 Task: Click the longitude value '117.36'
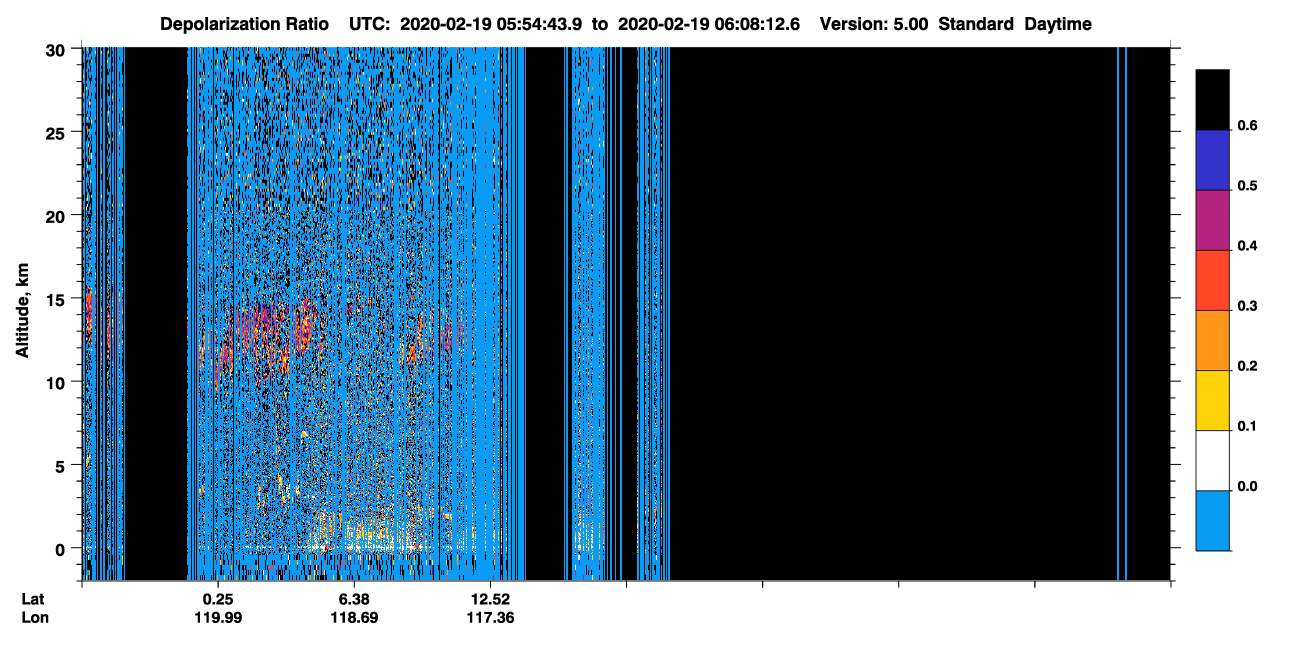[x=490, y=617]
